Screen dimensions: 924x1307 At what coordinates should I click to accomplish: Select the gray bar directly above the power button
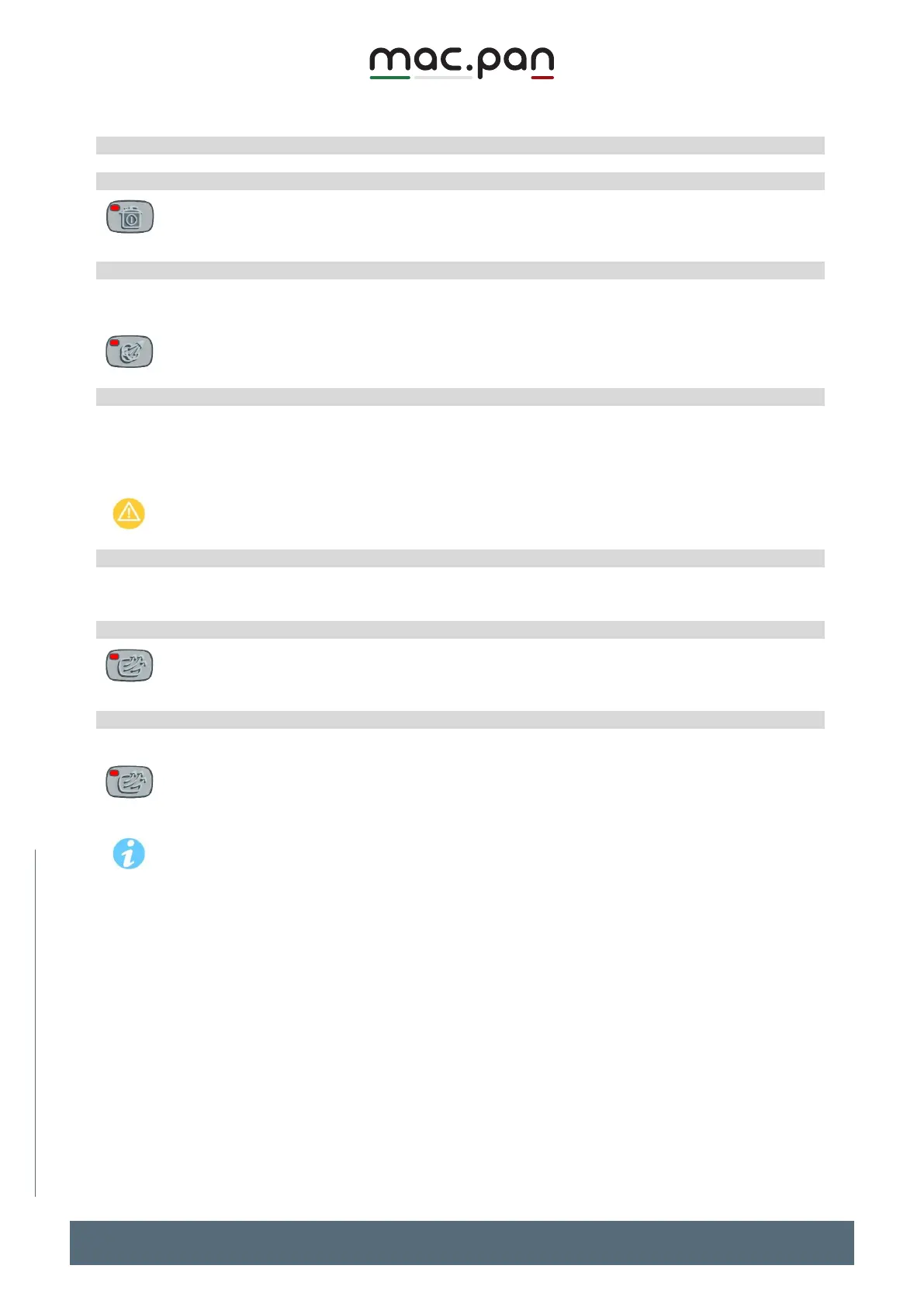459,181
